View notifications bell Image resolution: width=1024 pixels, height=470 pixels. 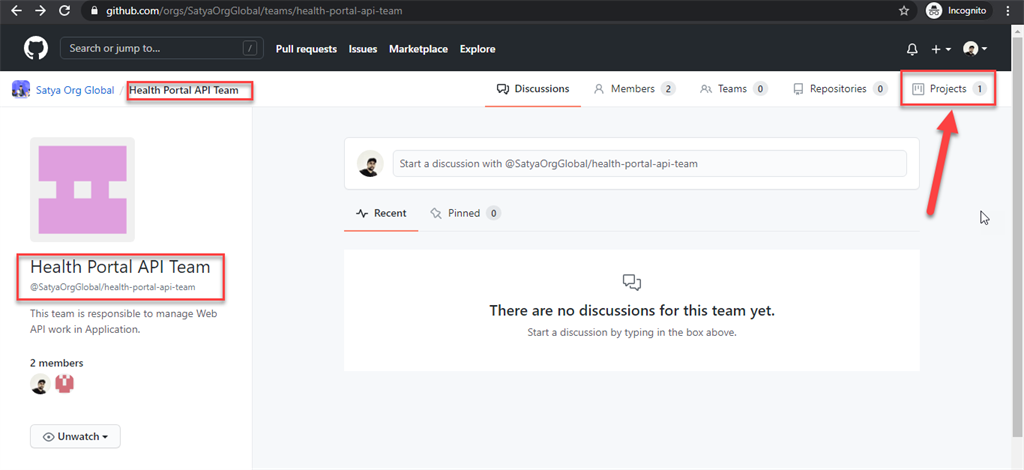pos(912,49)
